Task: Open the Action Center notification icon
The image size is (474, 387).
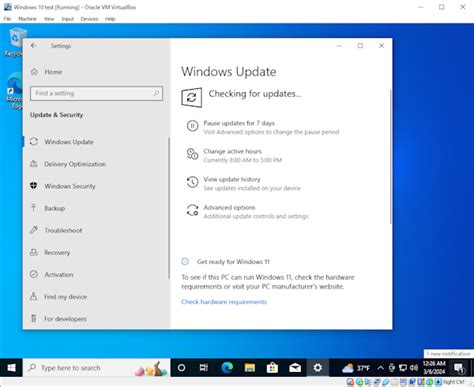Action: tap(459, 368)
